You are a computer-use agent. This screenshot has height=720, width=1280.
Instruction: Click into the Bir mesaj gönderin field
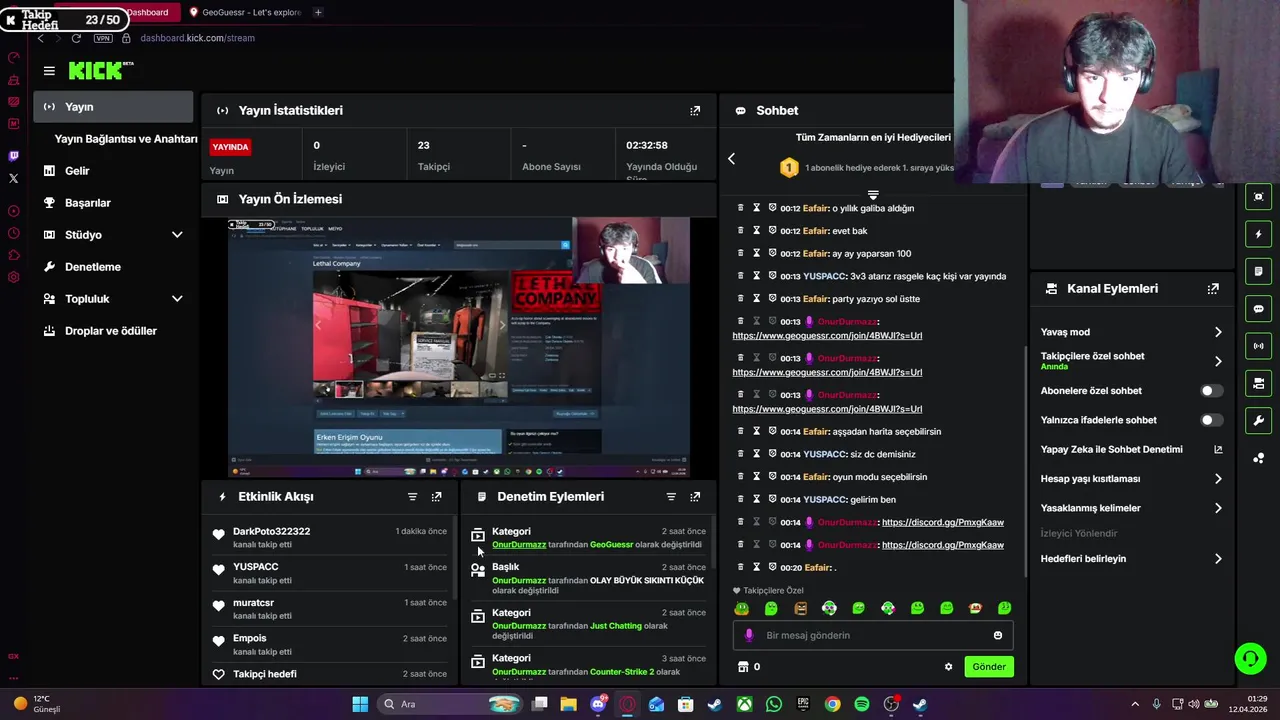tap(873, 635)
